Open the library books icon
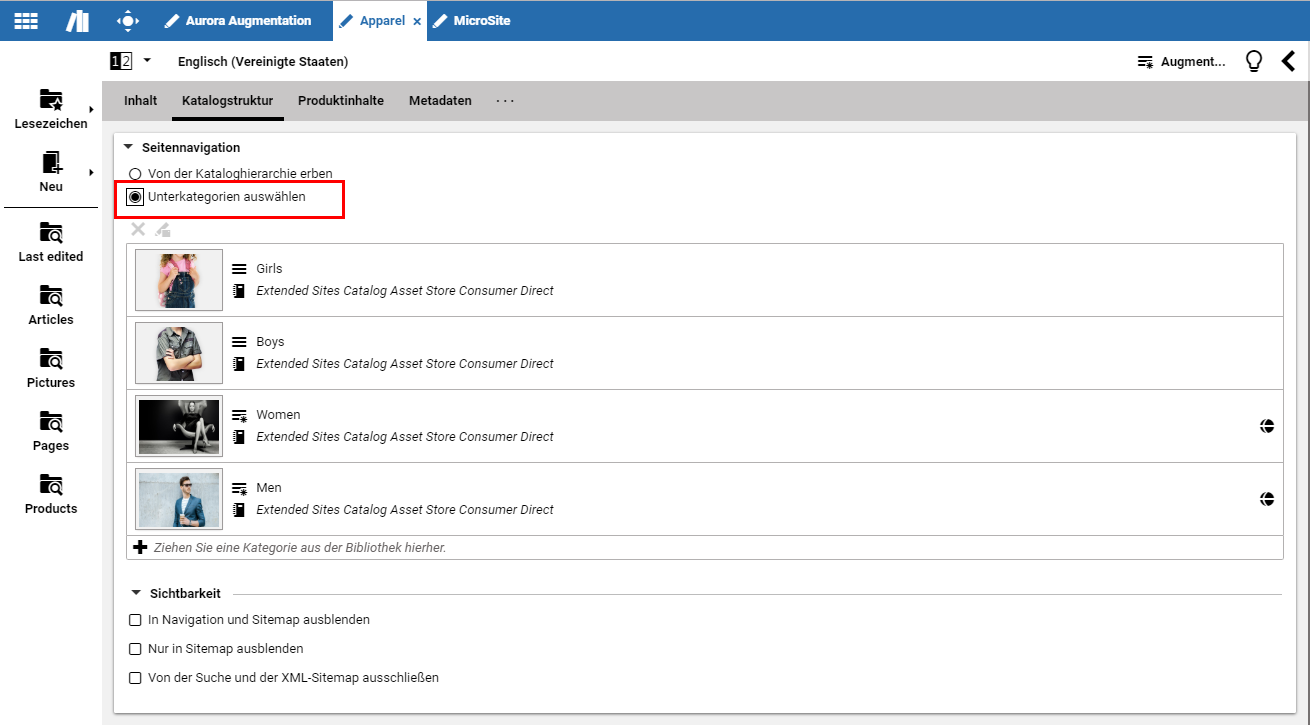The height and width of the screenshot is (725, 1310). point(77,20)
